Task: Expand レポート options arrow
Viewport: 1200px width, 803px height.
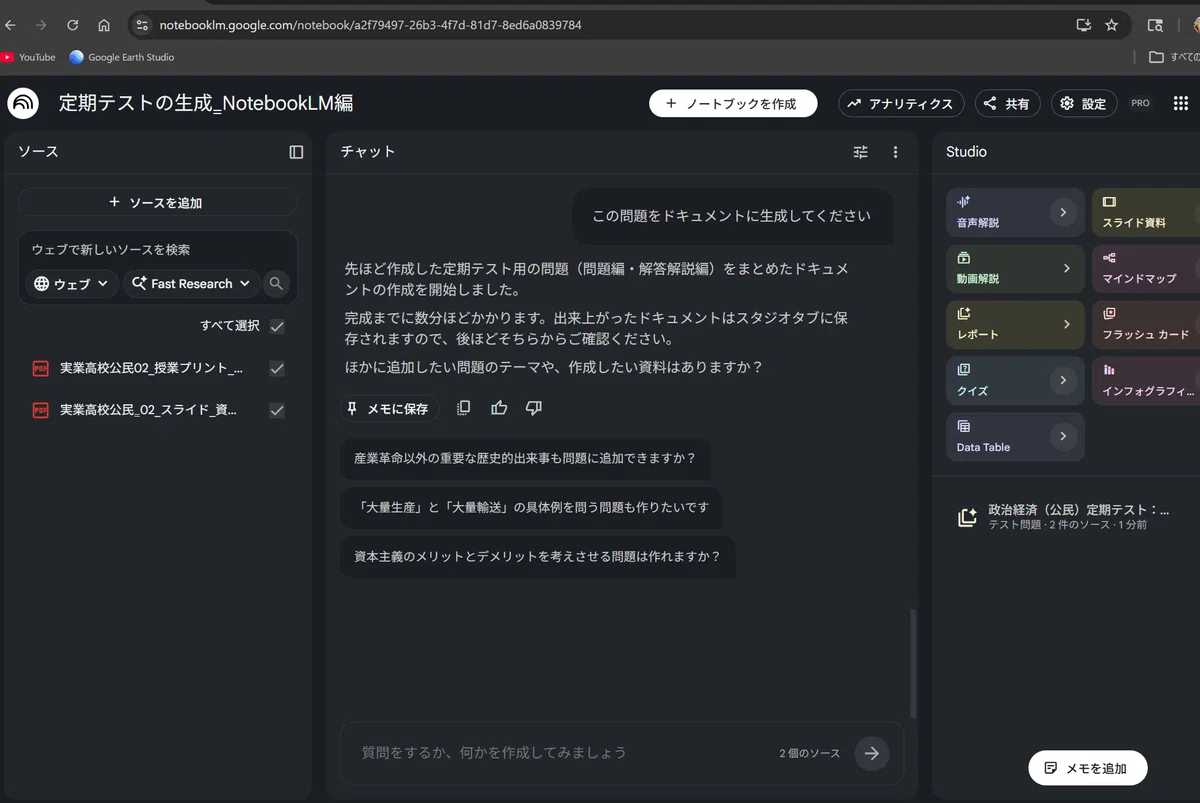Action: pos(1066,324)
